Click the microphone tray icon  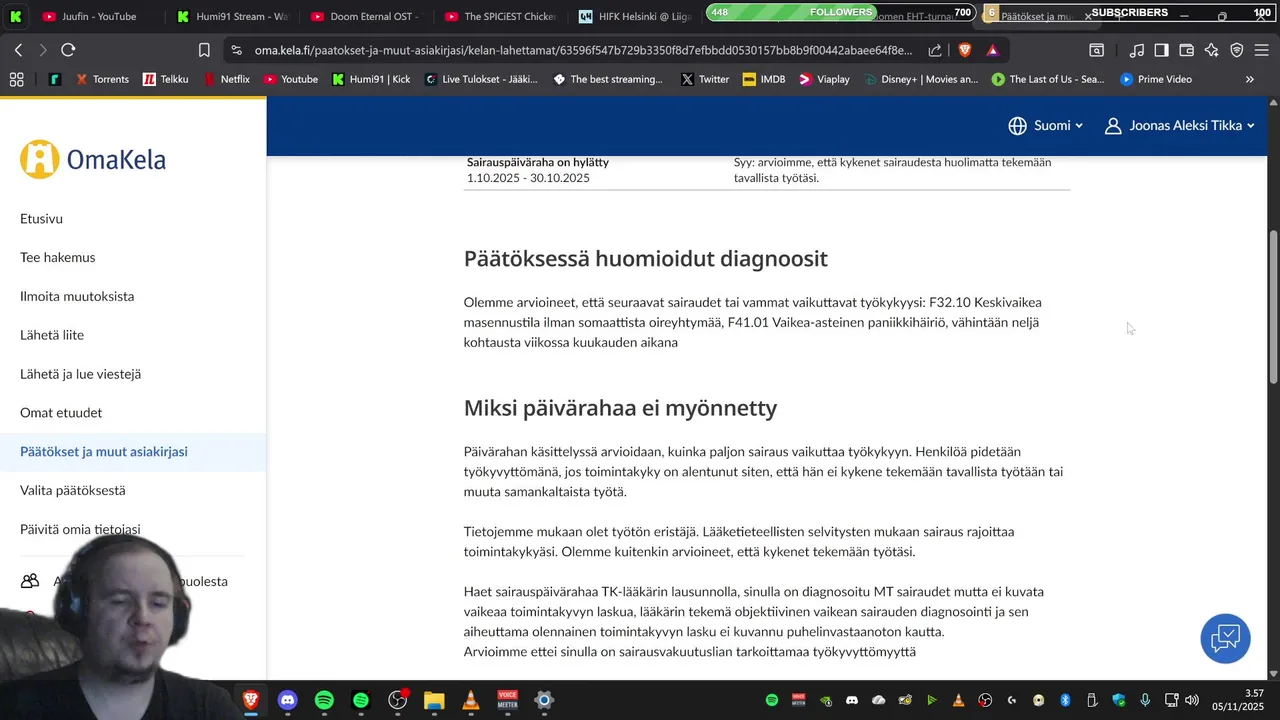click(x=1145, y=700)
